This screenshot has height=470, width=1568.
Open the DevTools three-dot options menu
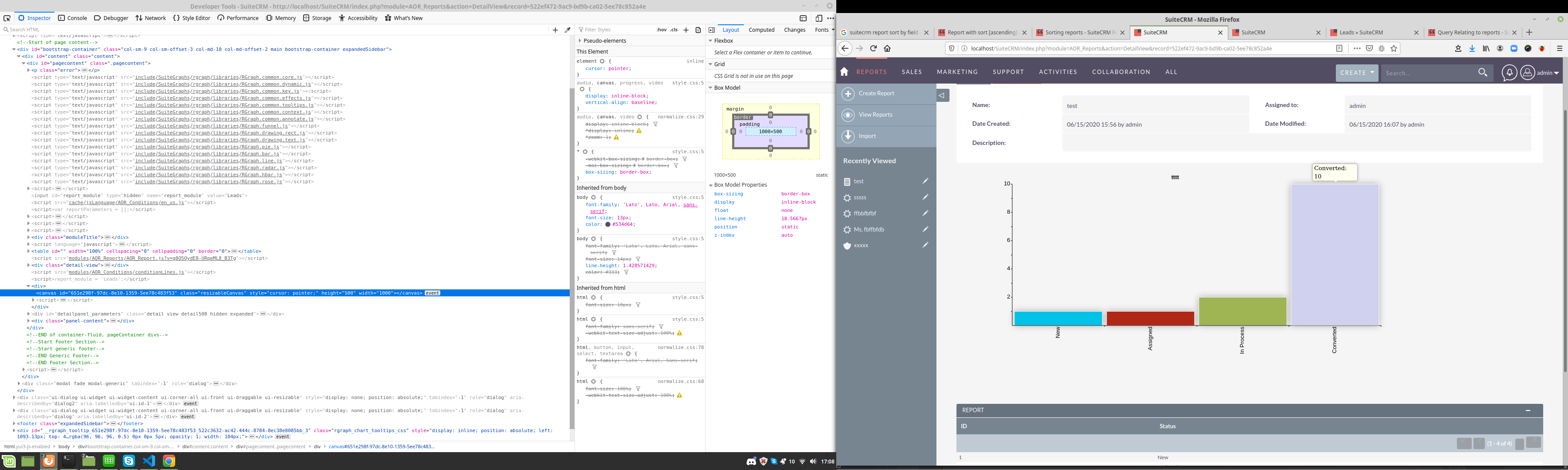830,18
